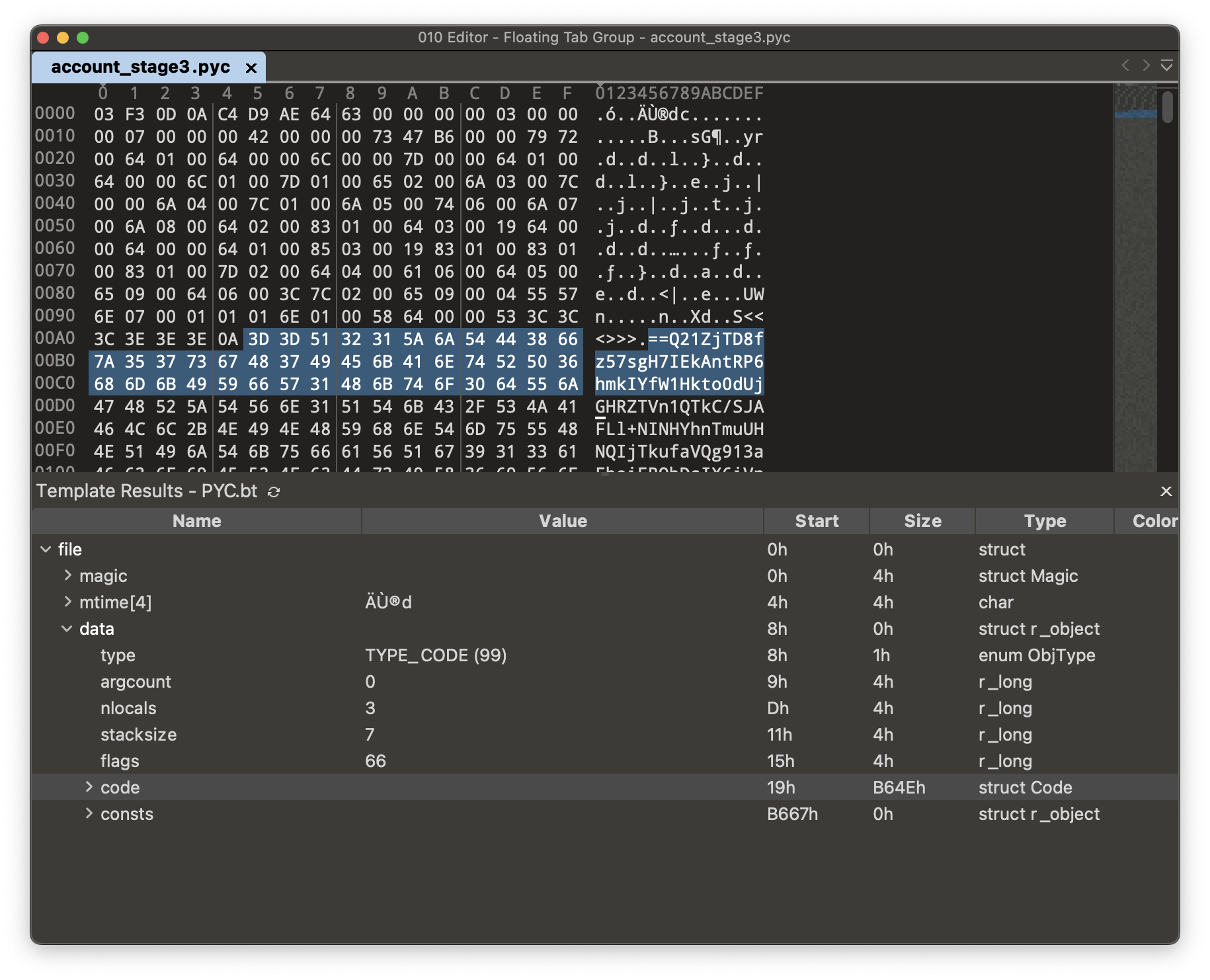This screenshot has height=980, width=1210.
Task: Sort by the Type column header
Action: coord(1045,521)
